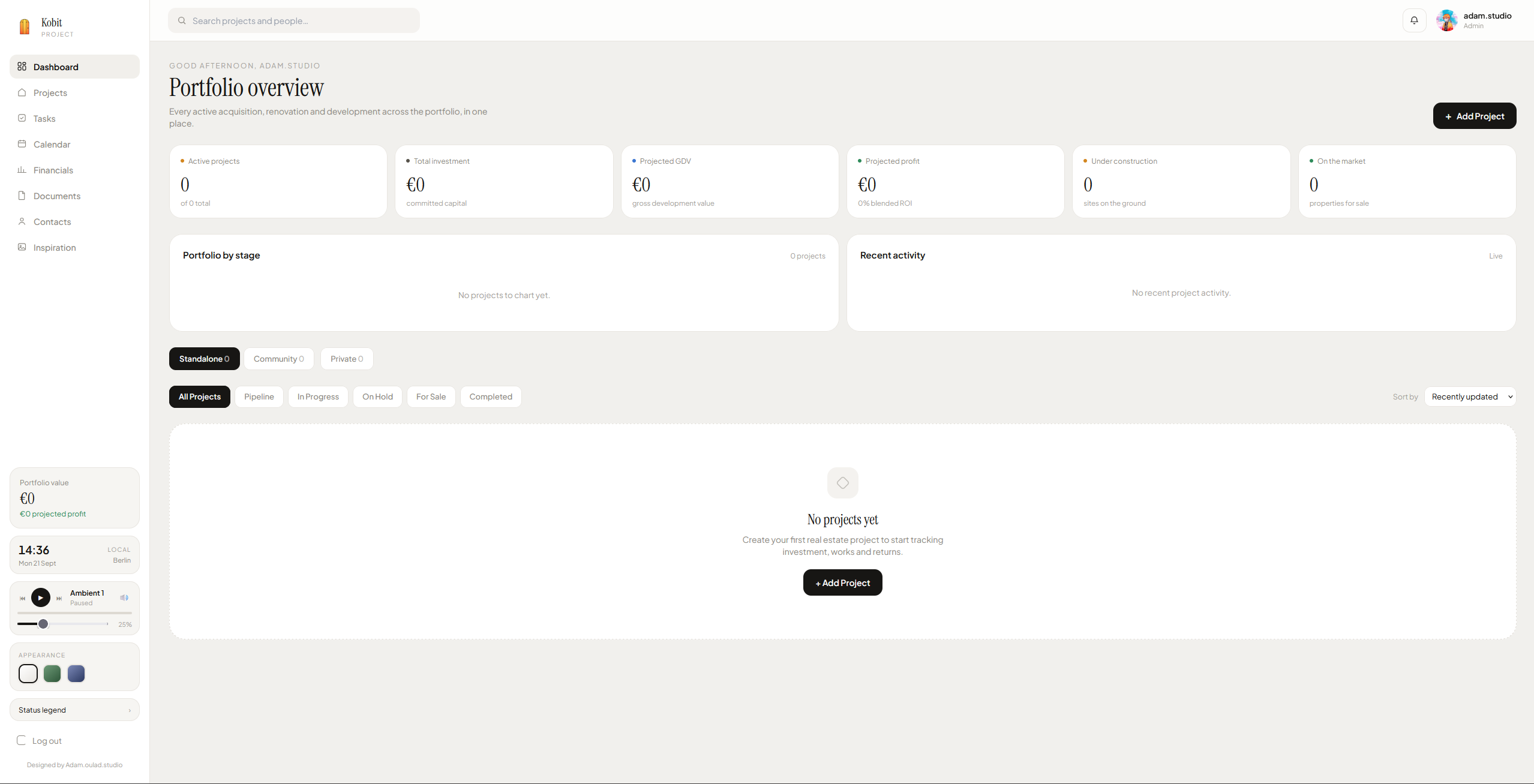
Task: Focus the search projects and people field
Action: coord(294,20)
